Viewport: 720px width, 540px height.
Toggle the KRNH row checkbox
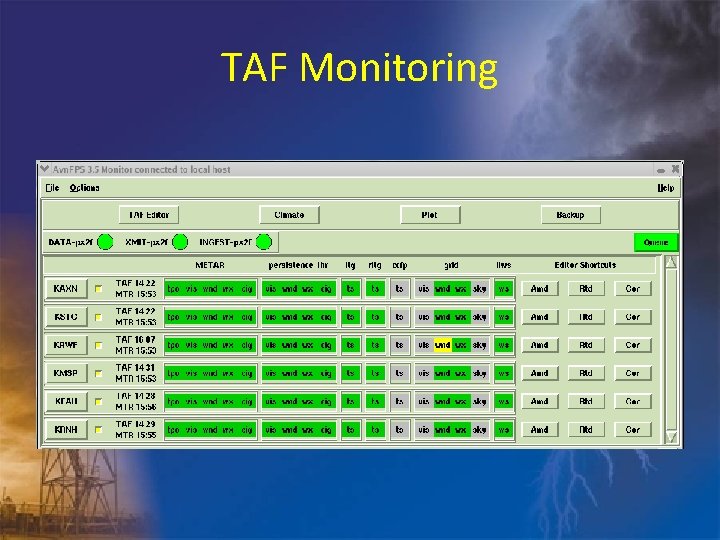[x=98, y=430]
